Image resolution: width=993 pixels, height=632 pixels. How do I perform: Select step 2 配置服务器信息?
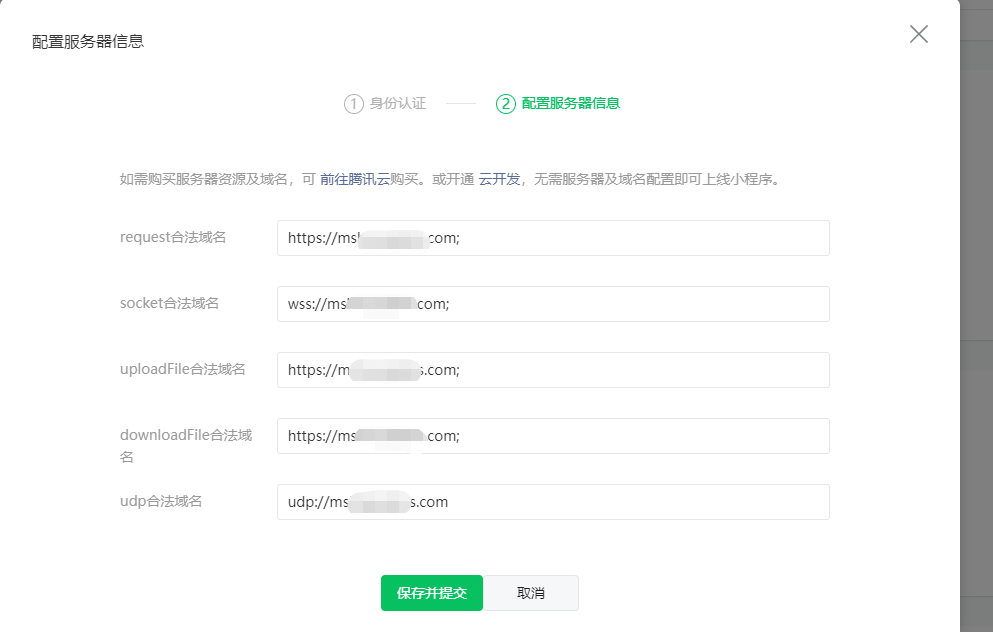[558, 103]
